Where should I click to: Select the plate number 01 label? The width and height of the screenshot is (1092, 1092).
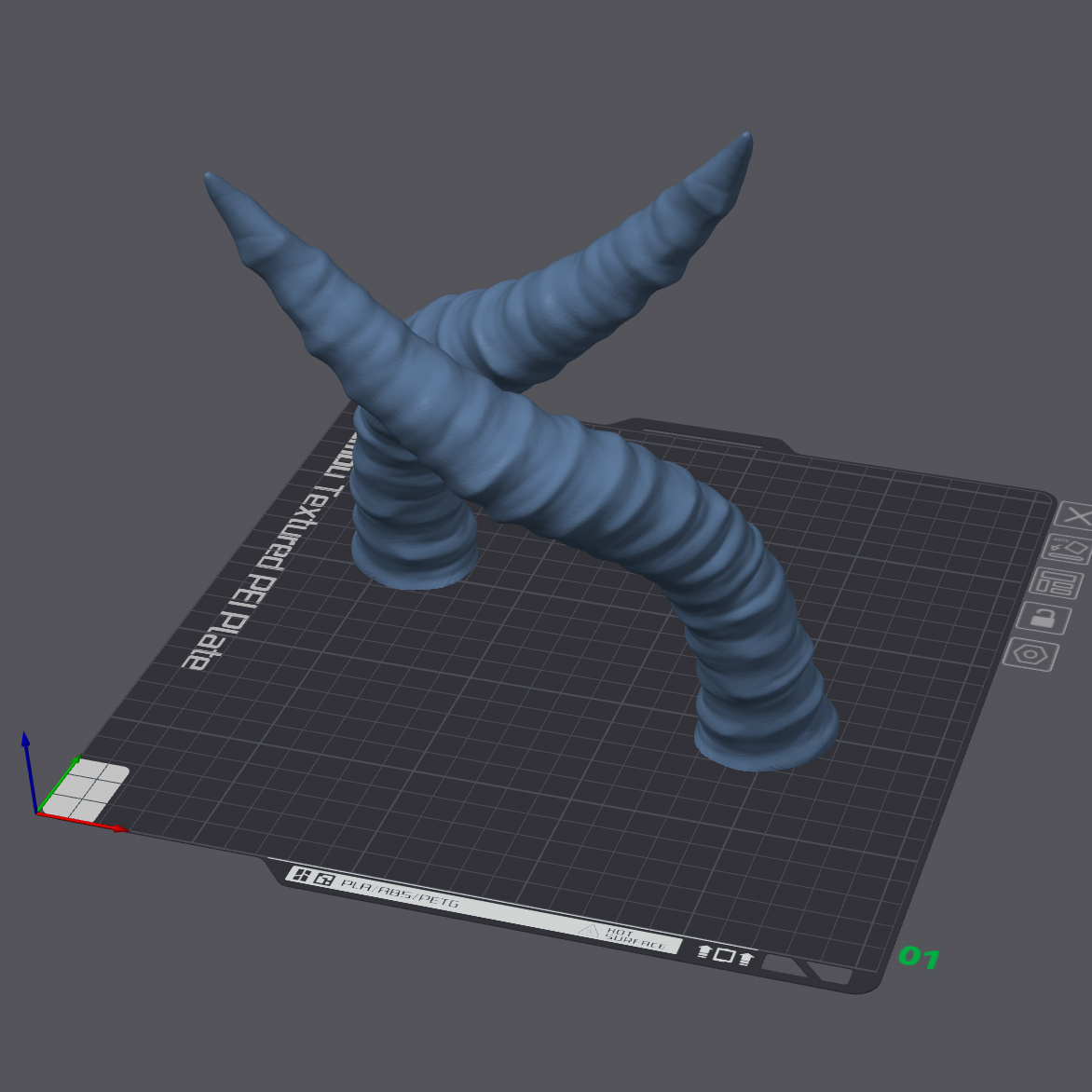[920, 957]
